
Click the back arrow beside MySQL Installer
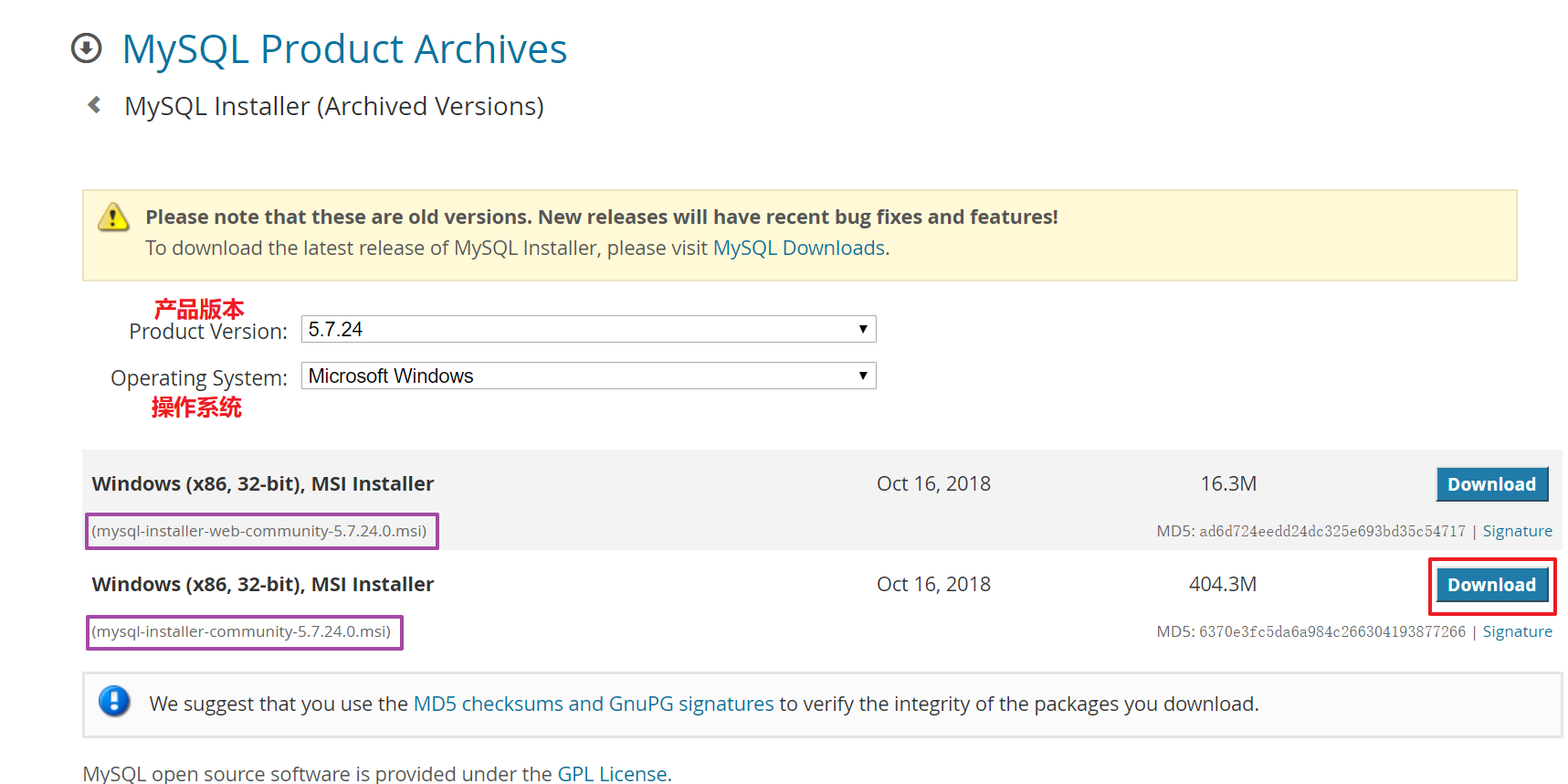[x=94, y=105]
